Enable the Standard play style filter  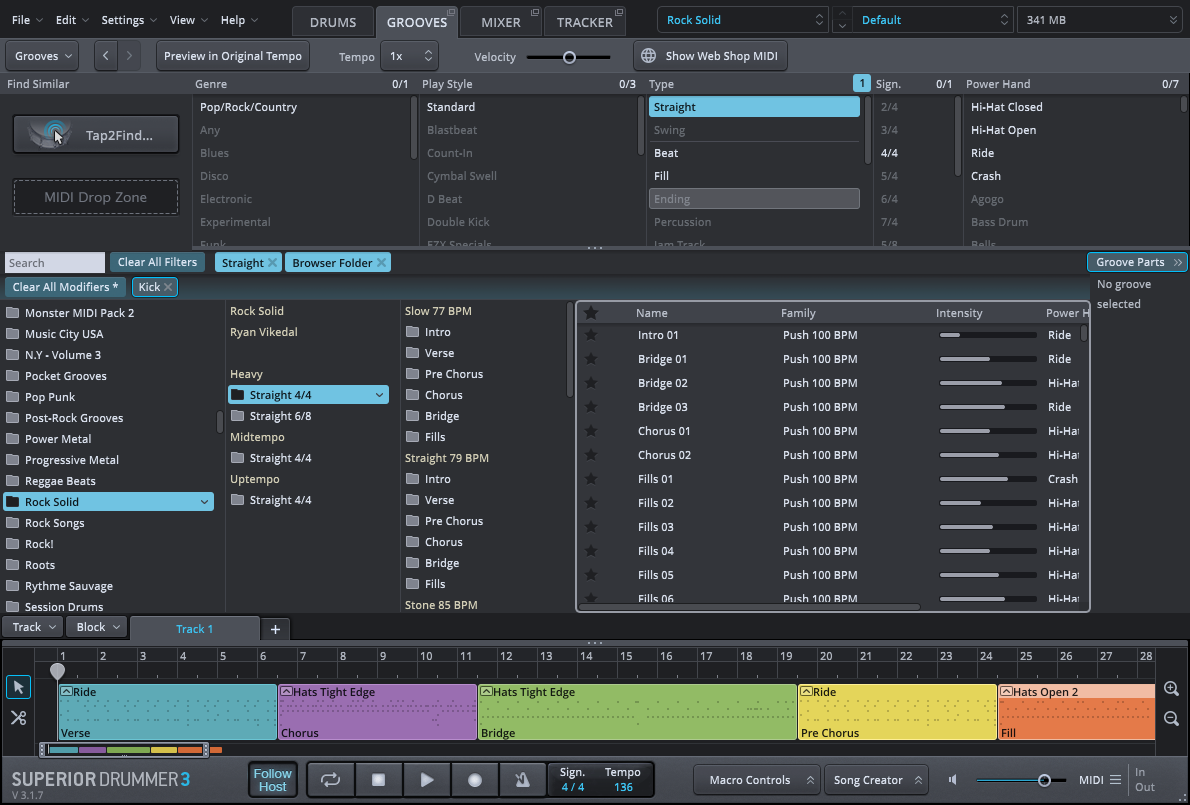coord(451,107)
